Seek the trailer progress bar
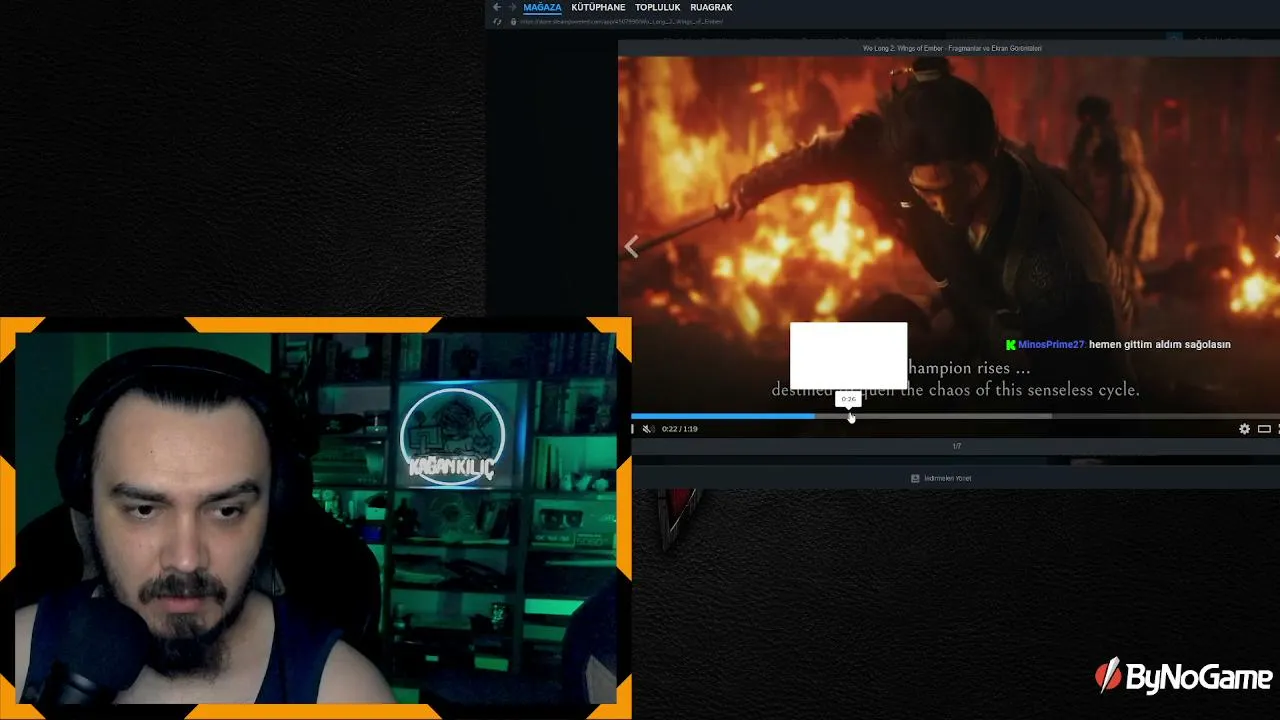This screenshot has height=720, width=1280. click(955, 416)
